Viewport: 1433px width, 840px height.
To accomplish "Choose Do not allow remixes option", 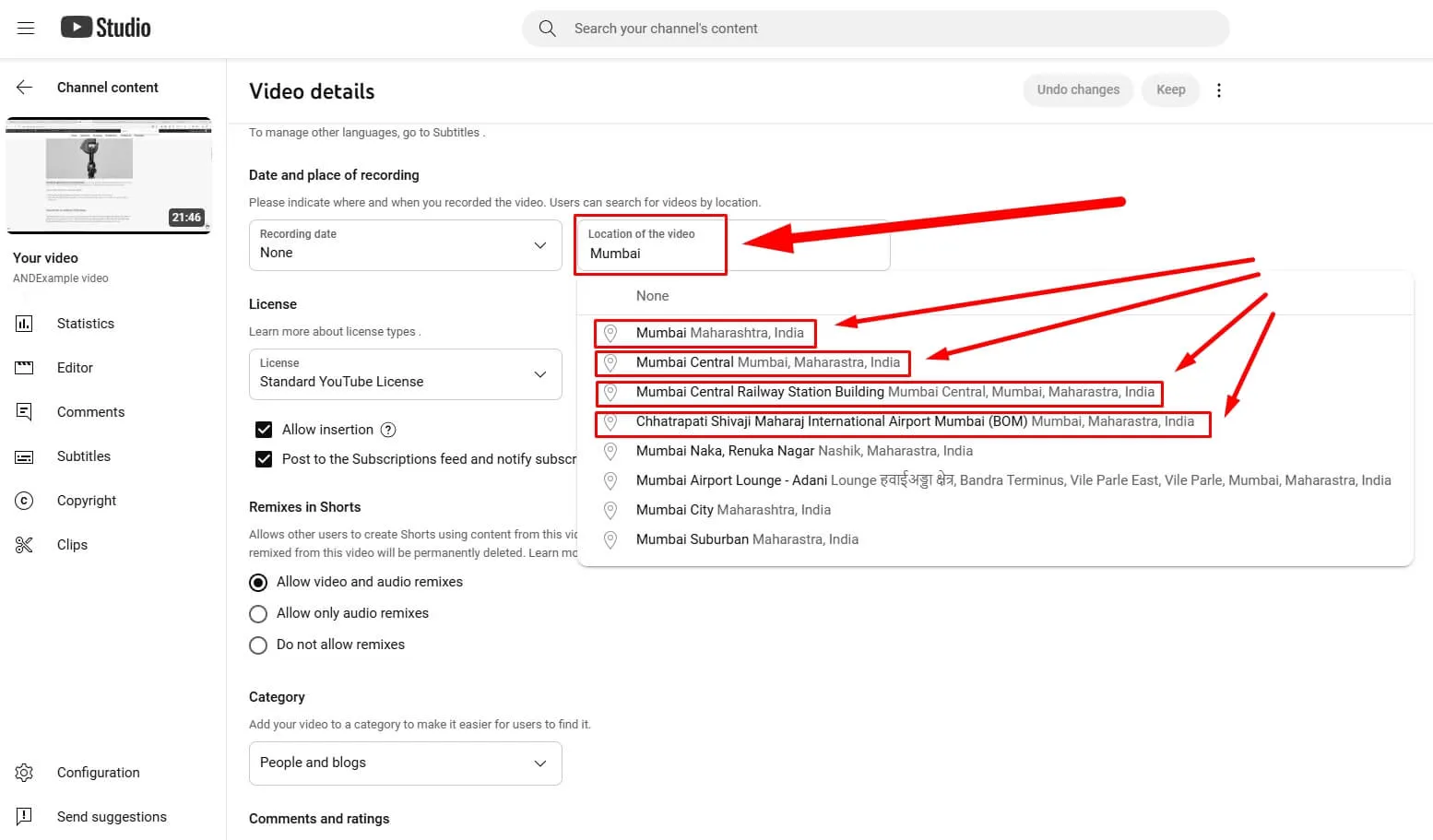I will pyautogui.click(x=259, y=645).
